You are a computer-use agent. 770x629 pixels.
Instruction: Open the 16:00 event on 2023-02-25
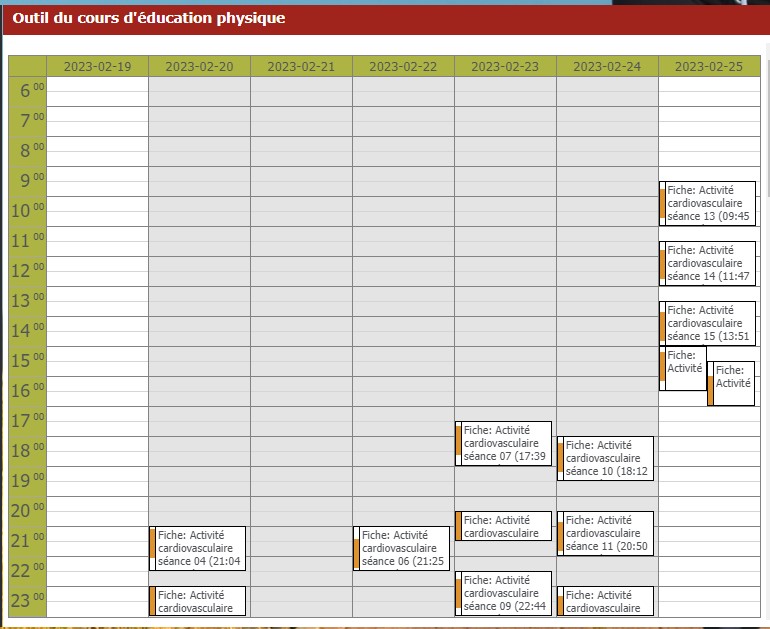coord(733,383)
